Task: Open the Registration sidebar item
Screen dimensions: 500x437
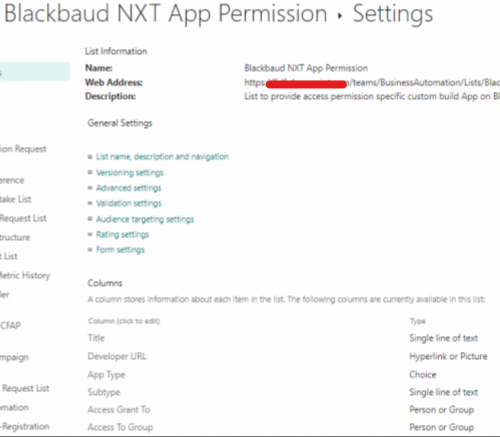Action: 25,426
